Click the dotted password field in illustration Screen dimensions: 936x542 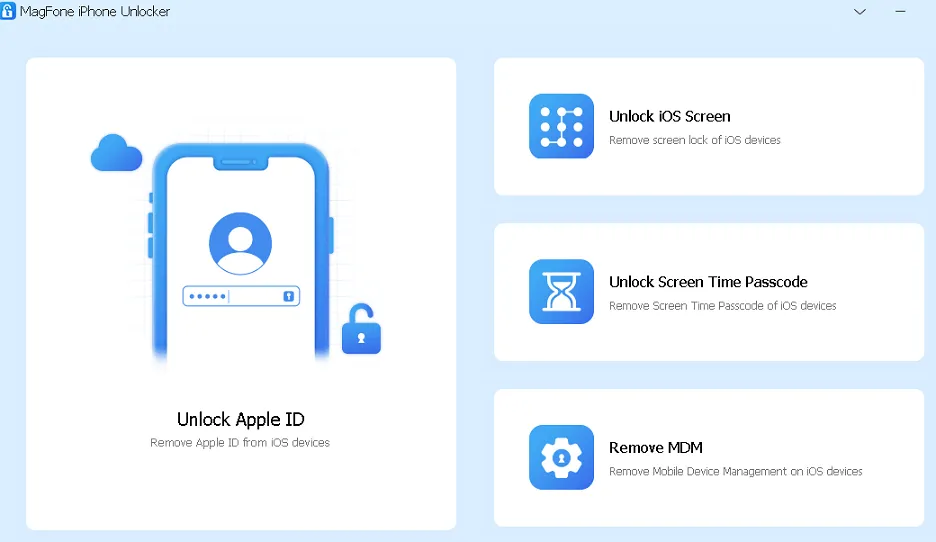tap(240, 296)
